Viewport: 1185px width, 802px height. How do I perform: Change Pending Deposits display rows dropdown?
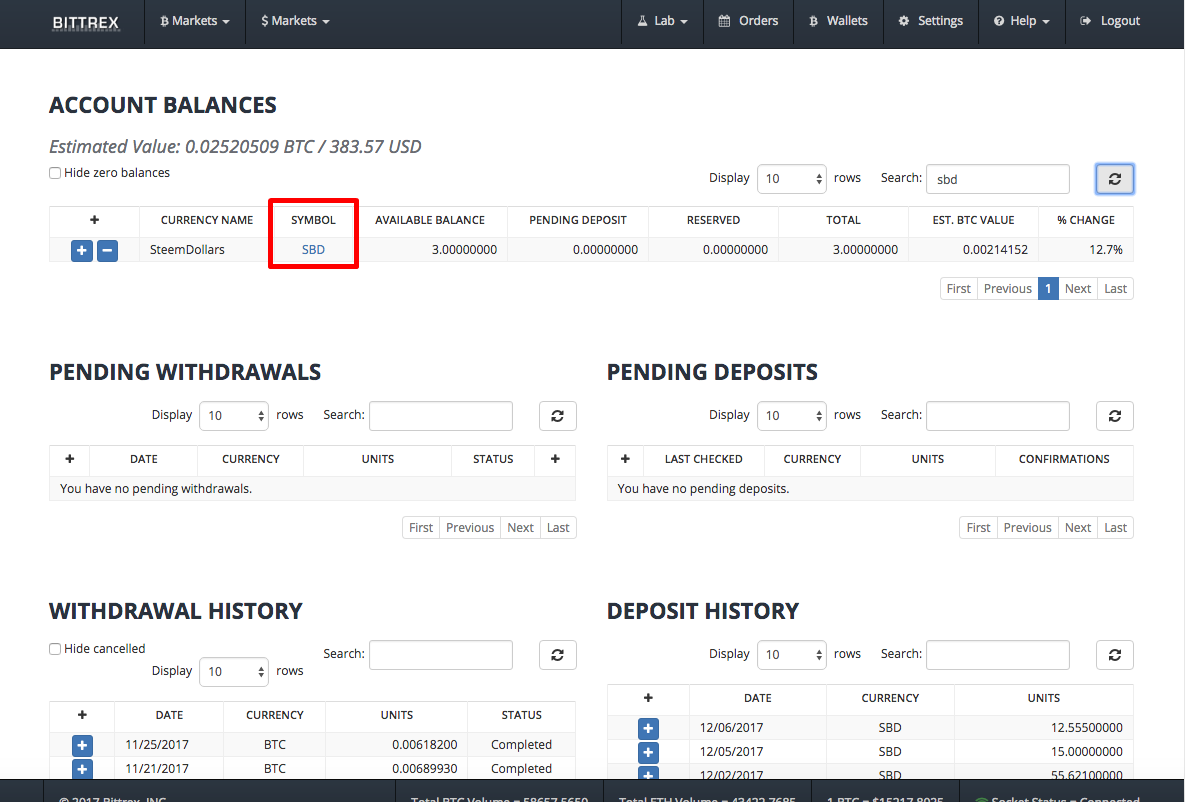pos(791,416)
